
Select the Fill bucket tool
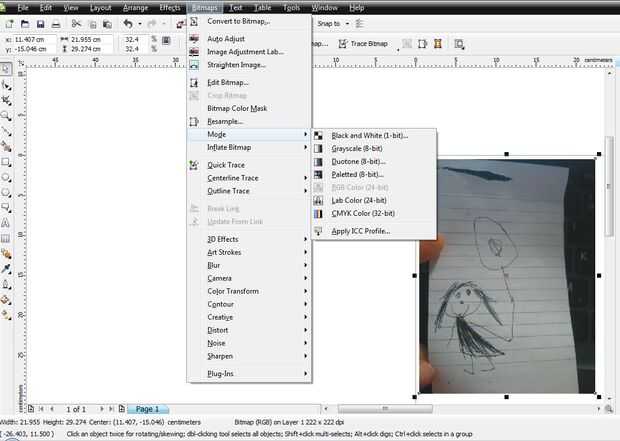[6, 299]
